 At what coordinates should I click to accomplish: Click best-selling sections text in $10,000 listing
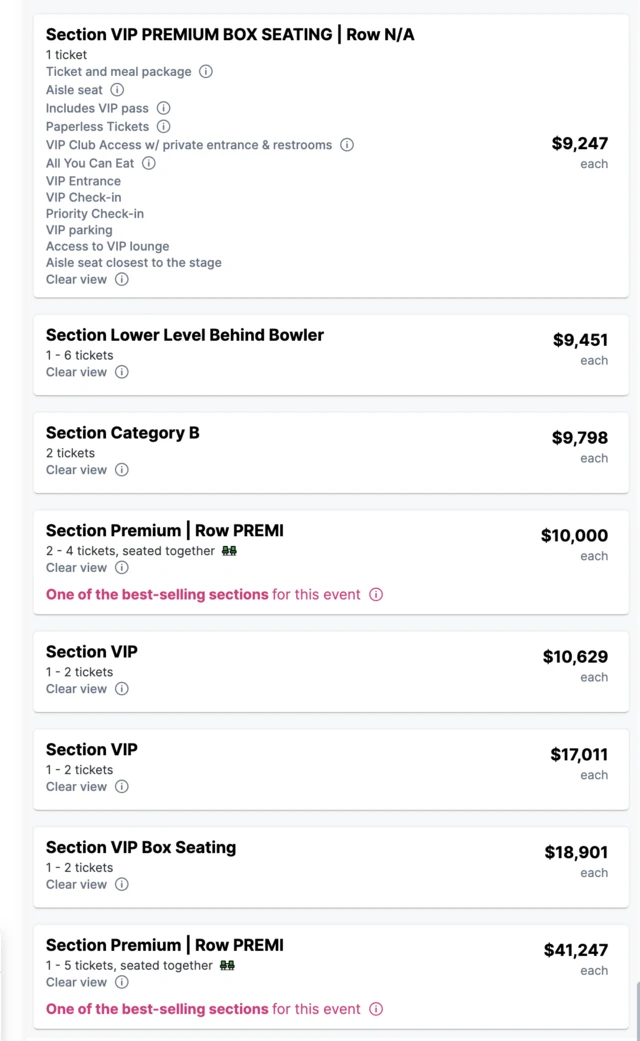[x=157, y=594]
